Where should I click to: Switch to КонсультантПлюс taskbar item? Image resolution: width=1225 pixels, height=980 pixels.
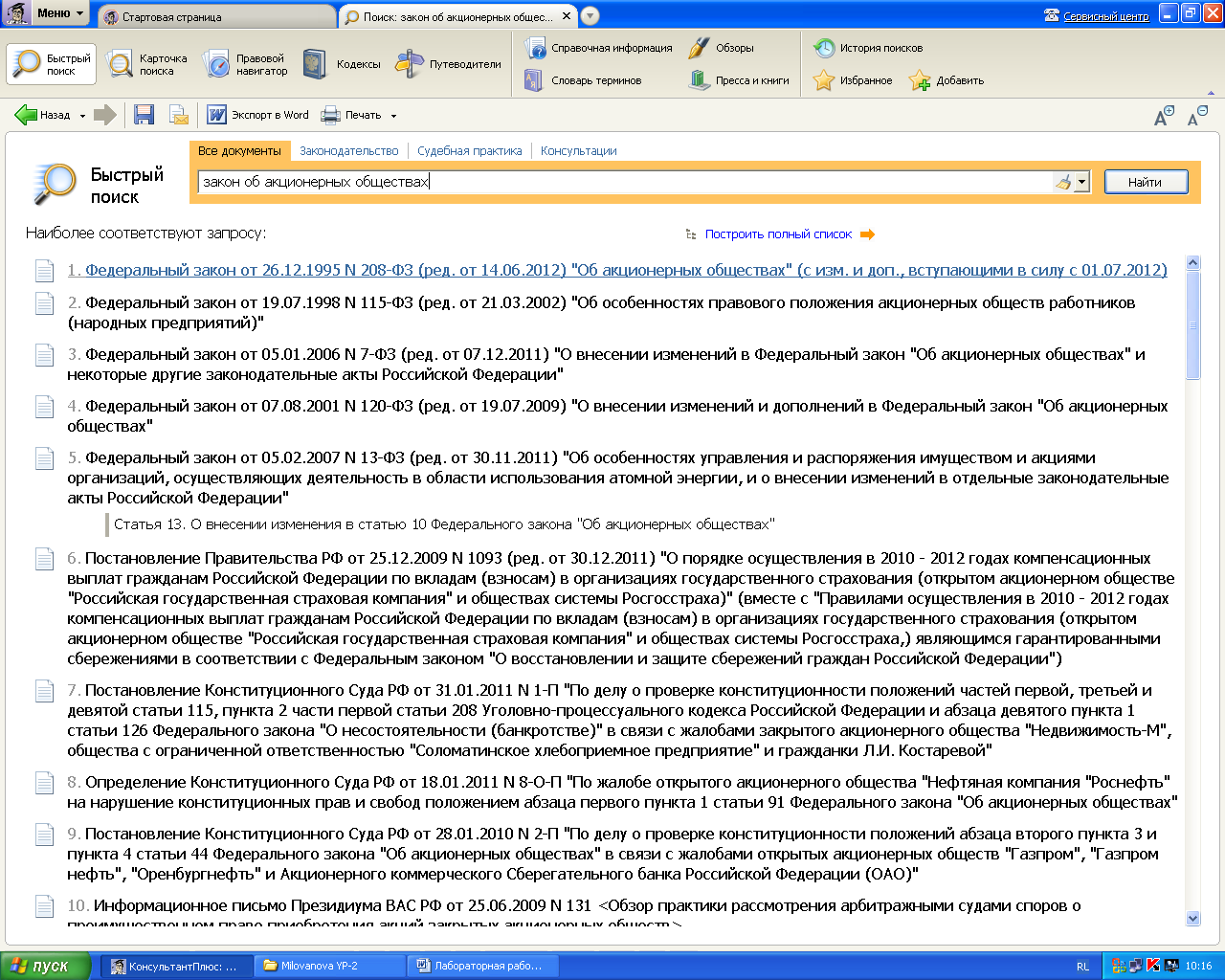[177, 966]
